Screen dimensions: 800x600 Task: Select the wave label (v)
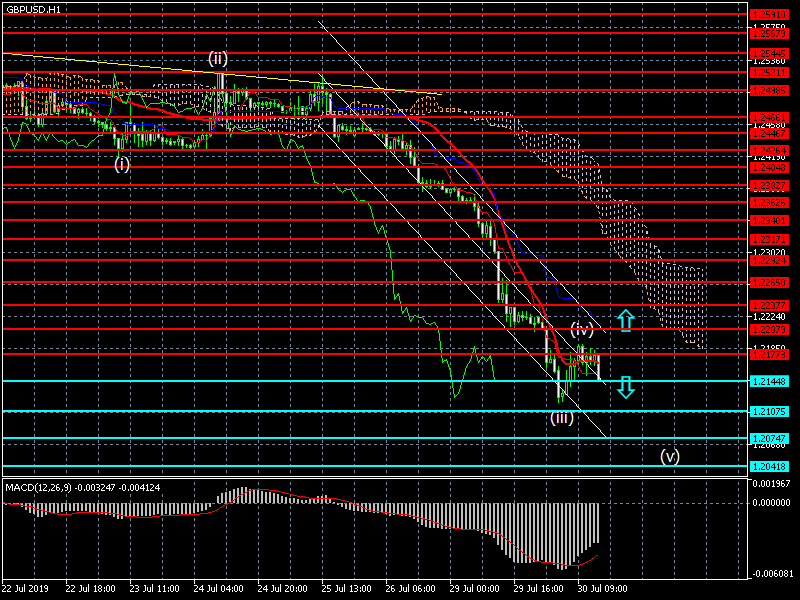[x=670, y=456]
